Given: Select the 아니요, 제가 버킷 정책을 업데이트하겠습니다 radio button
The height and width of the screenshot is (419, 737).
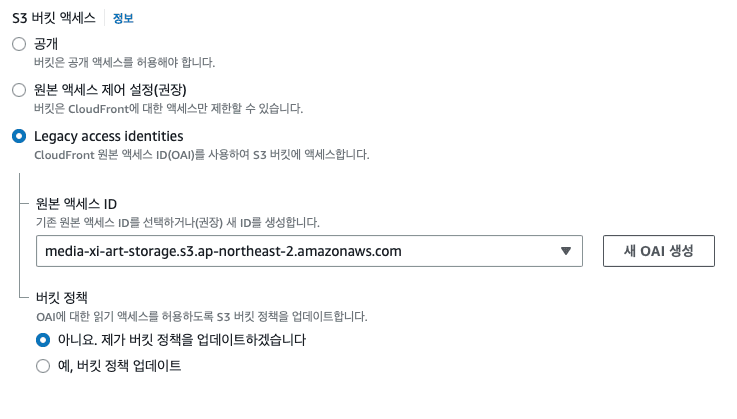Looking at the screenshot, I should coord(43,340).
